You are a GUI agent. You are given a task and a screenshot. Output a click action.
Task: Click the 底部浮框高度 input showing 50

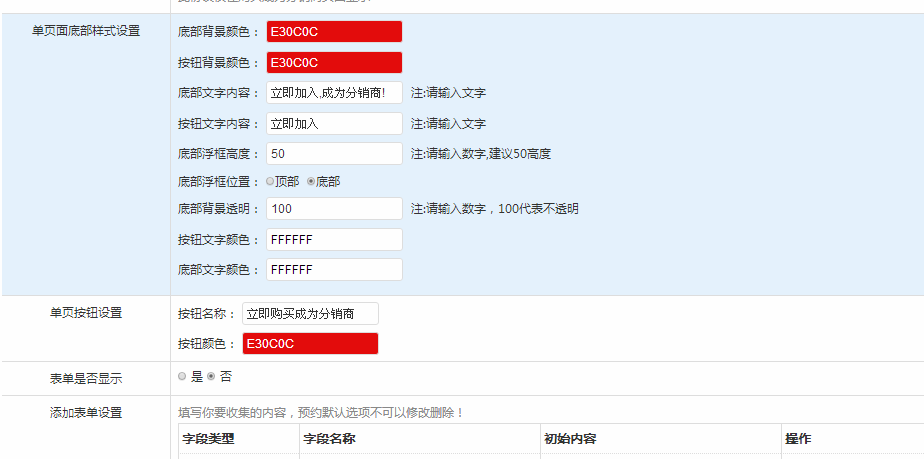334,154
